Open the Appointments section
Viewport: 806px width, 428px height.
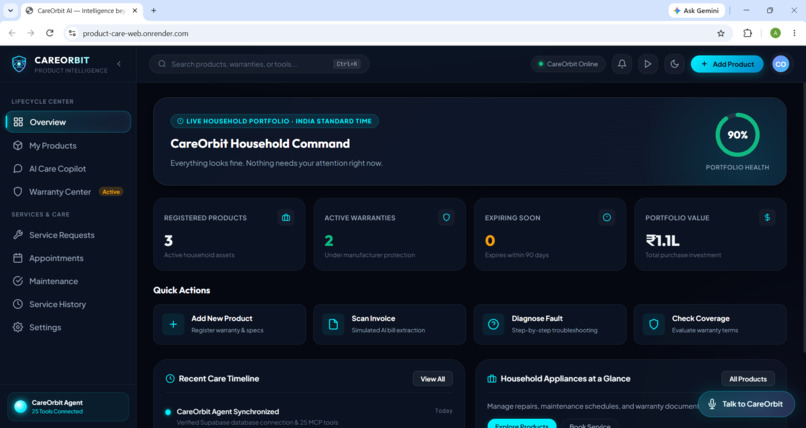[x=68, y=258]
